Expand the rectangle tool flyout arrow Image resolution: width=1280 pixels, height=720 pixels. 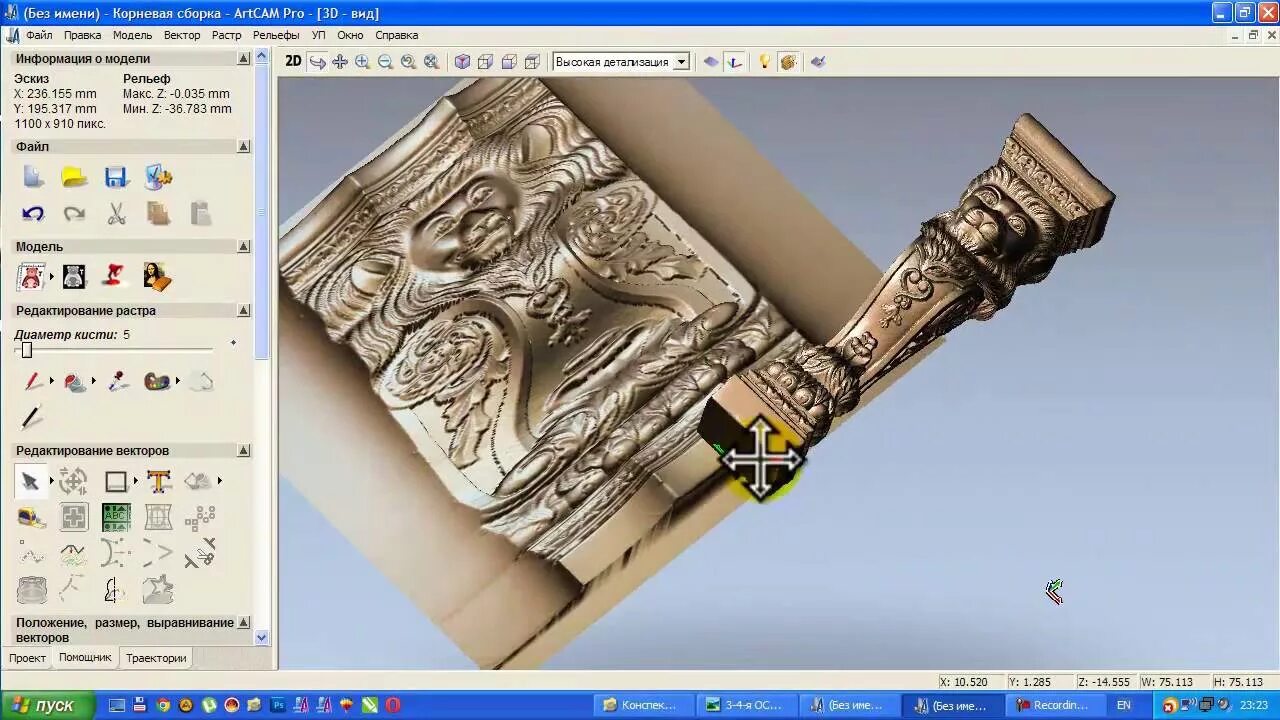[135, 481]
